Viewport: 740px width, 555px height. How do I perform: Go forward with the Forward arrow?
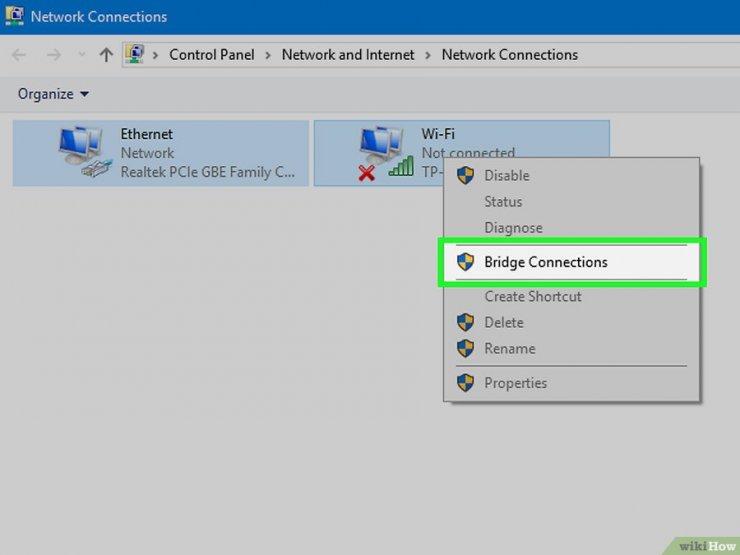[x=54, y=55]
